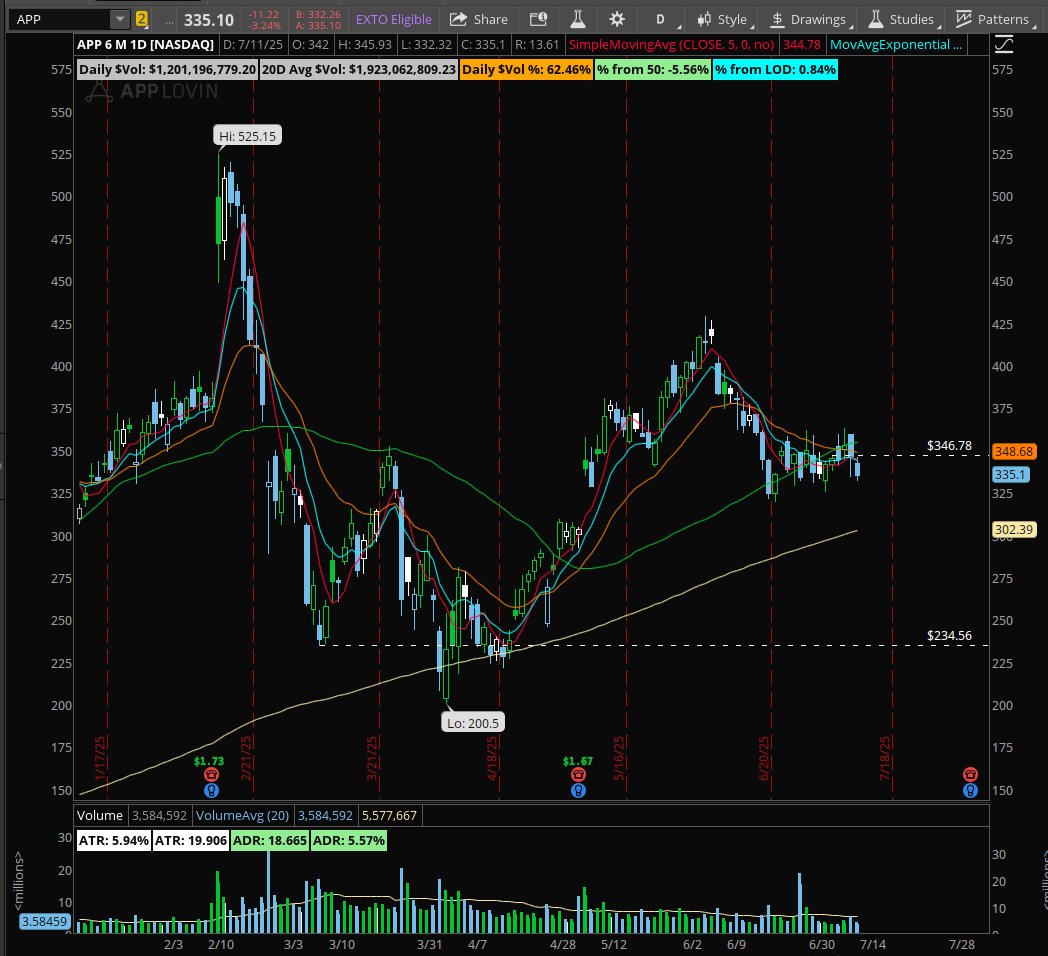Click the blue lightbulb icon under 1.73 earnings
The height and width of the screenshot is (956, 1048).
(x=211, y=791)
